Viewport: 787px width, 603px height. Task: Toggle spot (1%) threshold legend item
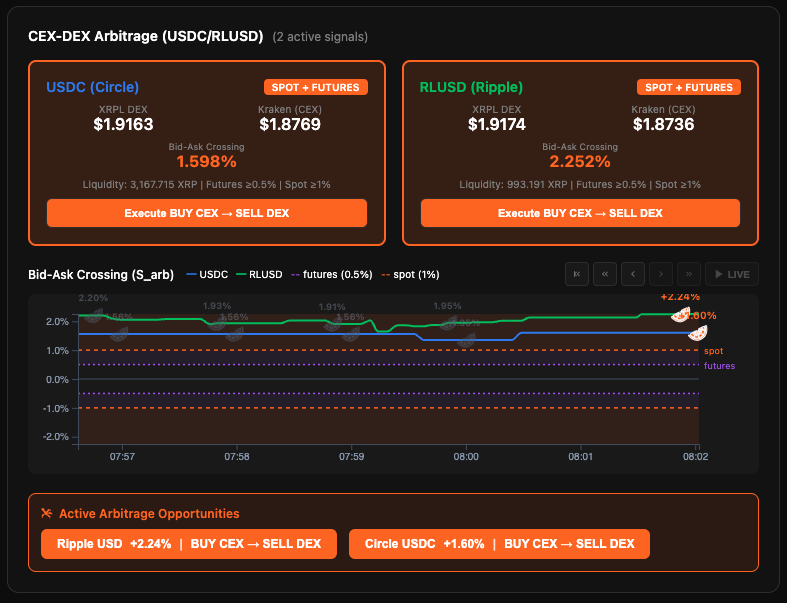pyautogui.click(x=411, y=275)
